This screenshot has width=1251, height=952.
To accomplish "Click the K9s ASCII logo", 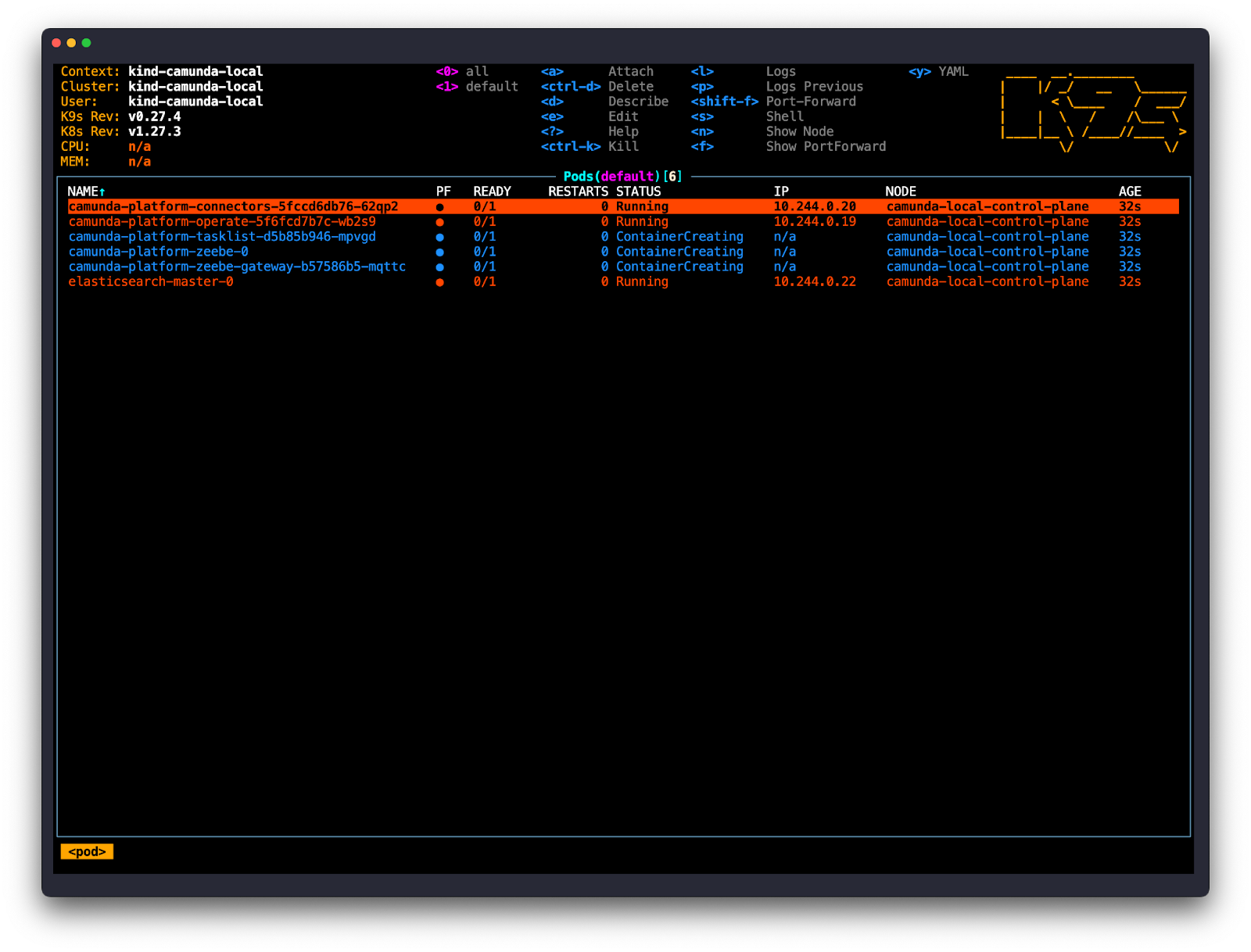I will (1094, 112).
